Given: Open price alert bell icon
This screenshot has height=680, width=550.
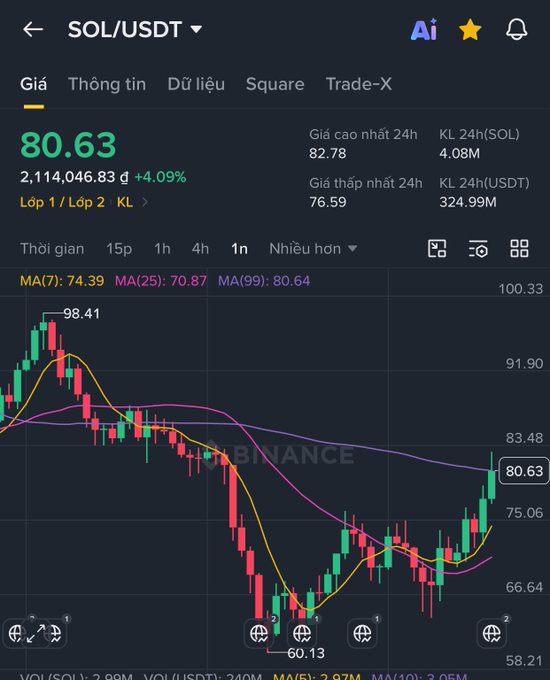Looking at the screenshot, I should point(517,29).
